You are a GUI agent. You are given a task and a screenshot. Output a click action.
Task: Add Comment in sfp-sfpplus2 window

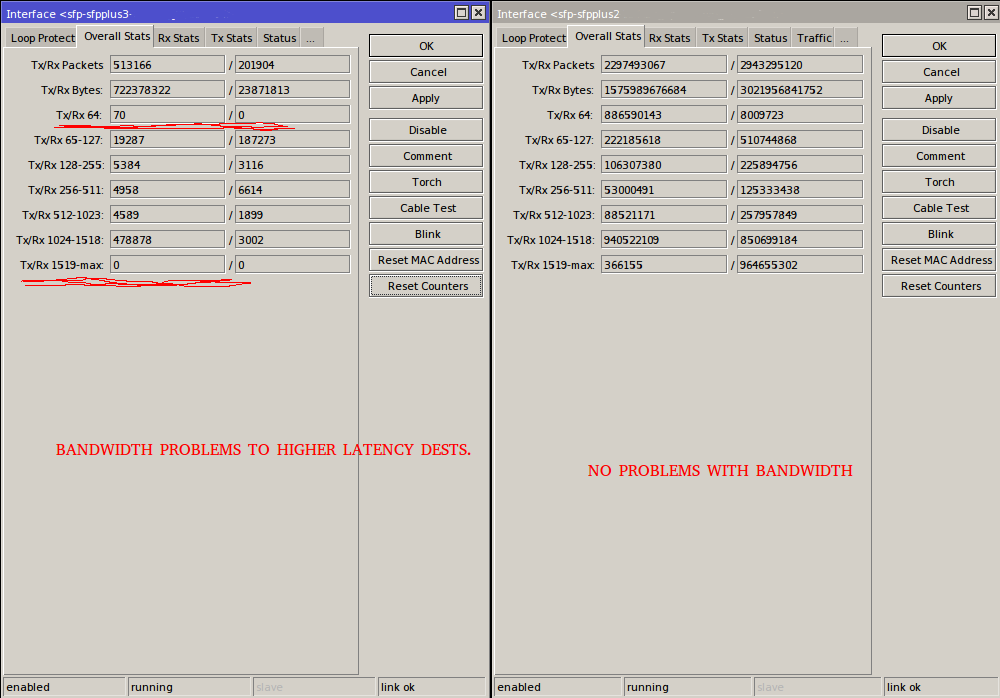939,156
